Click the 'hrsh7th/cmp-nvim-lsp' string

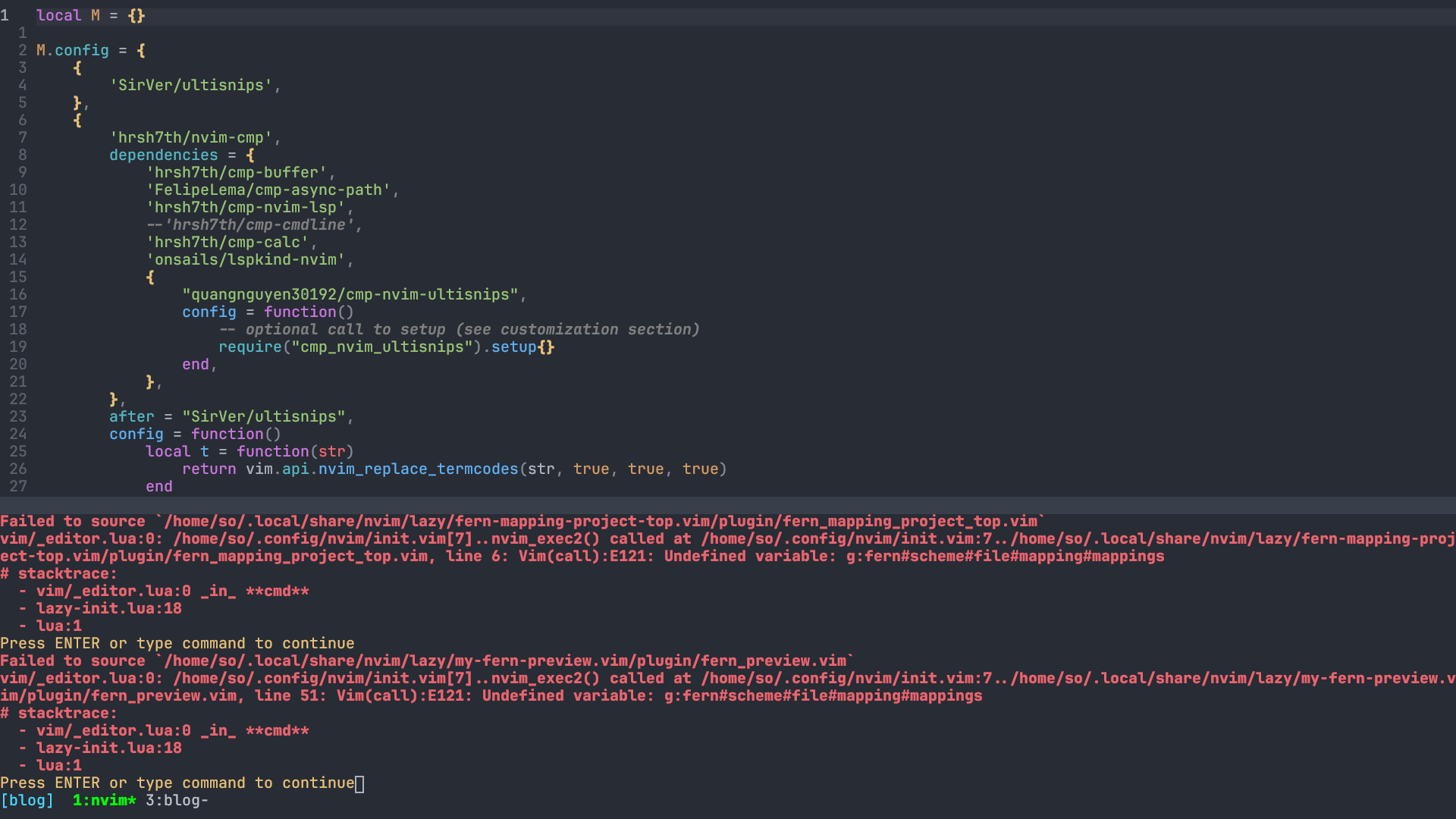coord(246,207)
